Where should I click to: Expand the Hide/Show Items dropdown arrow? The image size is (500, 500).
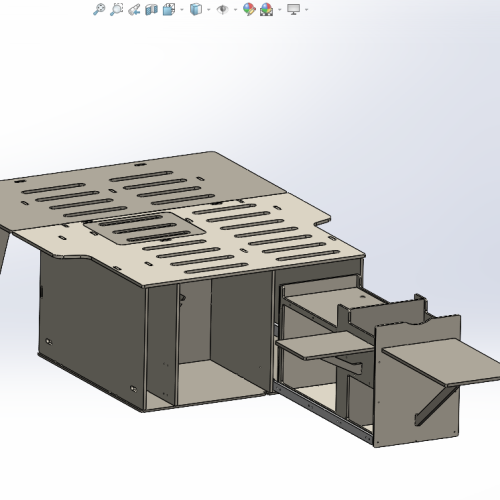tap(235, 10)
